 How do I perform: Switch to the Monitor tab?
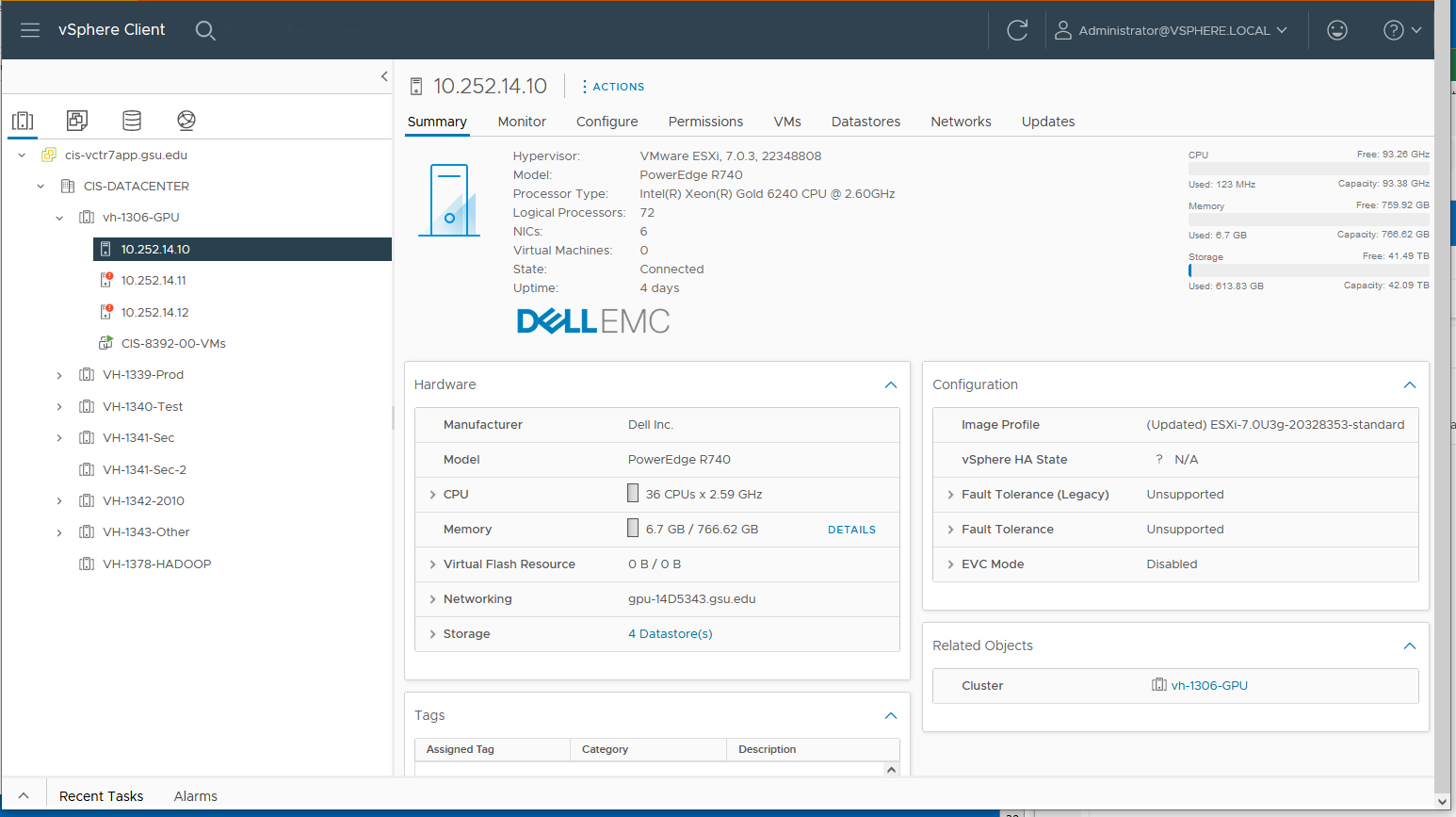pos(522,122)
